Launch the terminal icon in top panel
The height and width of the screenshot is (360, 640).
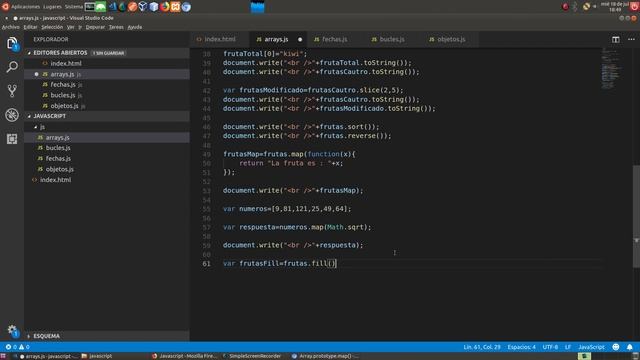point(89,7)
